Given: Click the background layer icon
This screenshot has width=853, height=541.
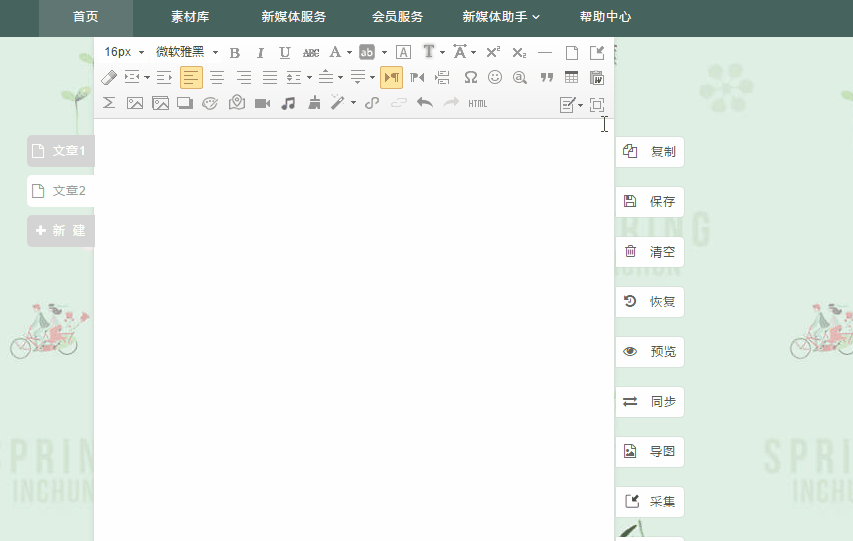Looking at the screenshot, I should pyautogui.click(x=185, y=103).
